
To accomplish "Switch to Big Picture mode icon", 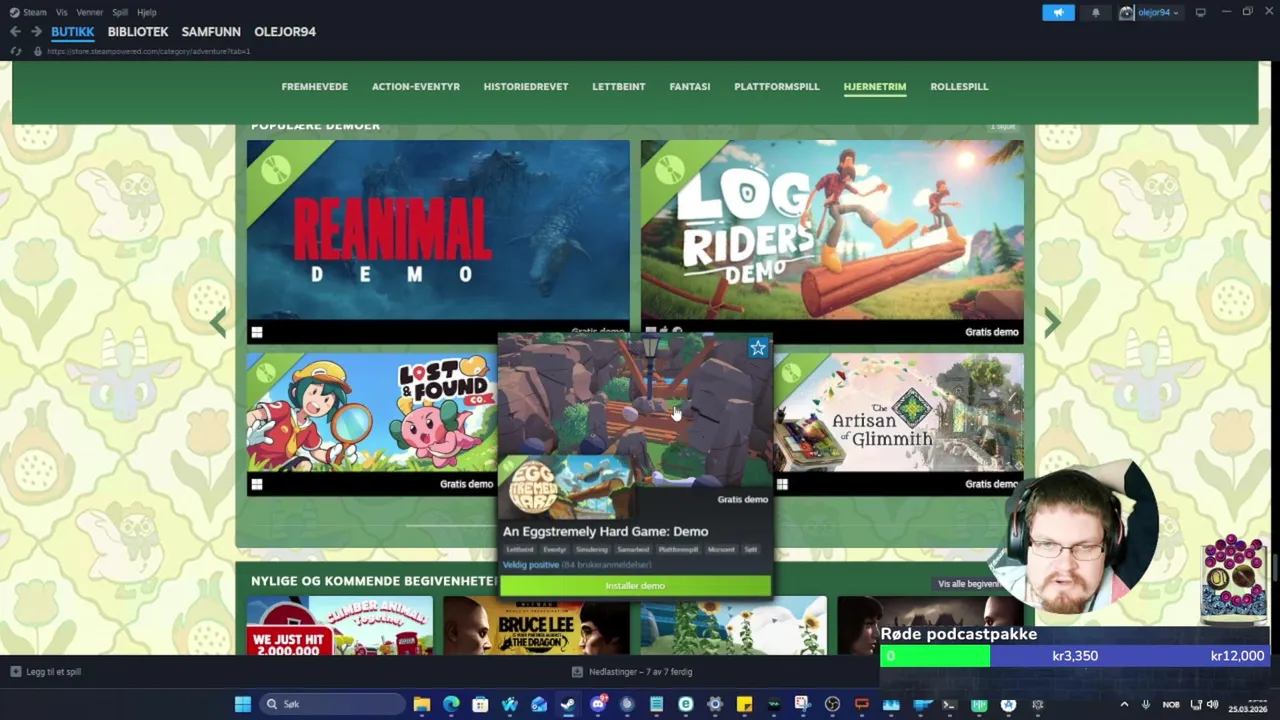I will point(1200,12).
